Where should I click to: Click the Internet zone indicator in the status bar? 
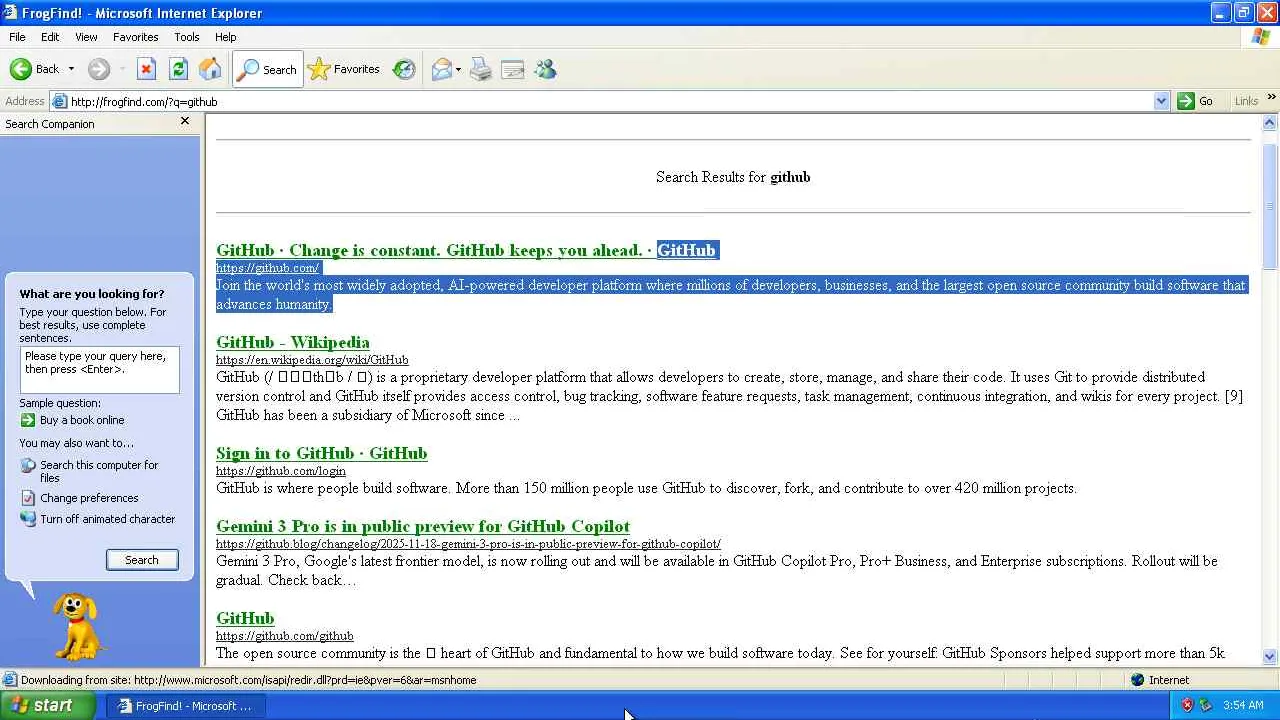point(1160,680)
